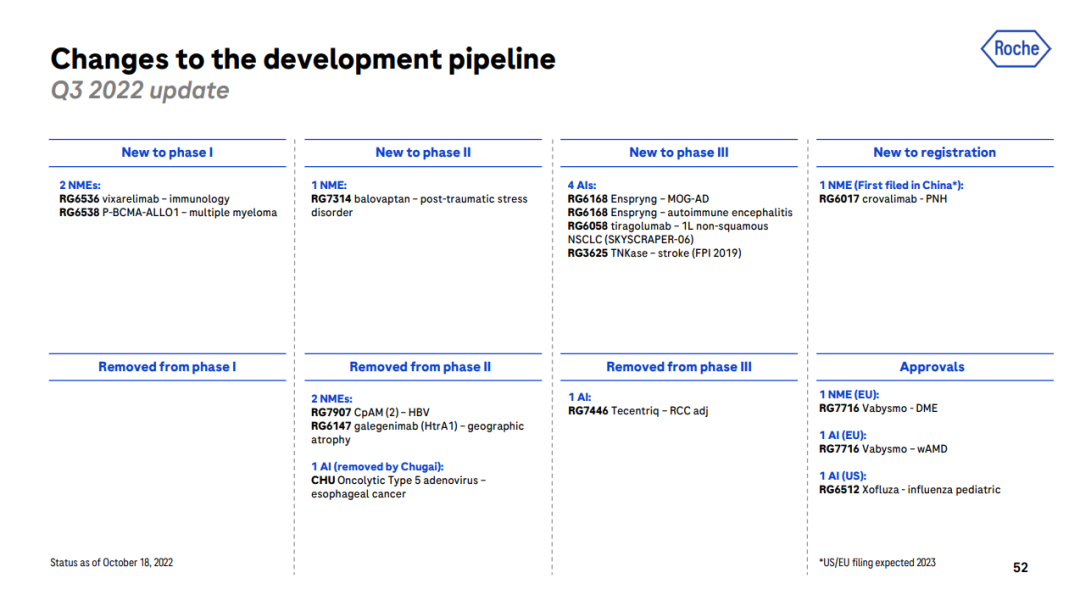Viewport: 1080px width, 606px height.
Task: Click the '*US/EU filing expected 2023' footnote
Action: point(878,563)
